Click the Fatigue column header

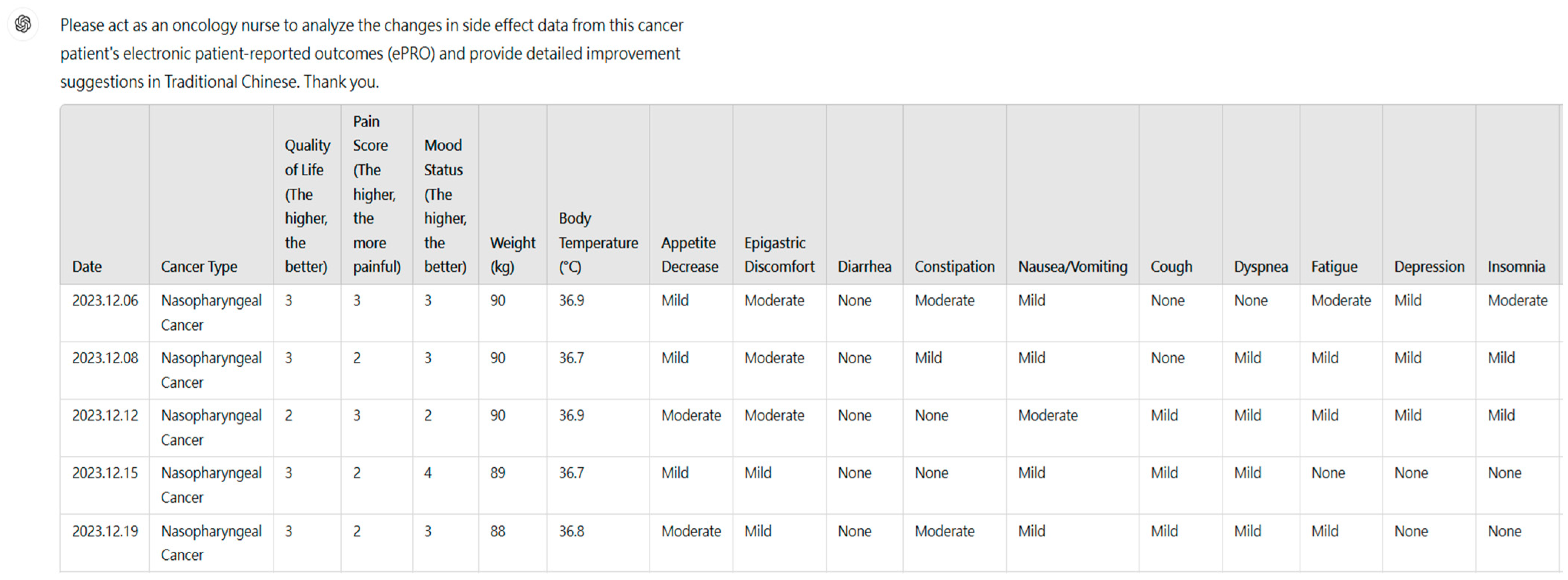(x=1334, y=266)
